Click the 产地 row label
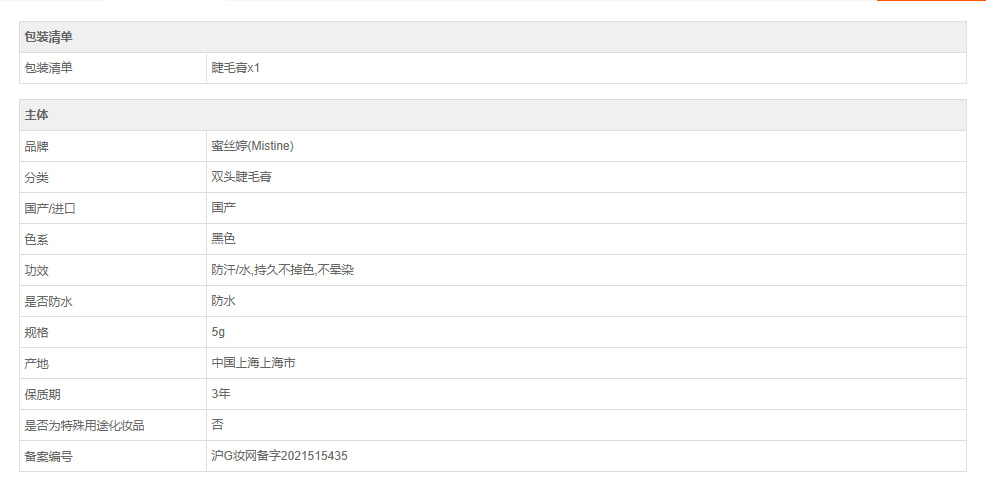Image resolution: width=986 pixels, height=490 pixels. click(36, 363)
